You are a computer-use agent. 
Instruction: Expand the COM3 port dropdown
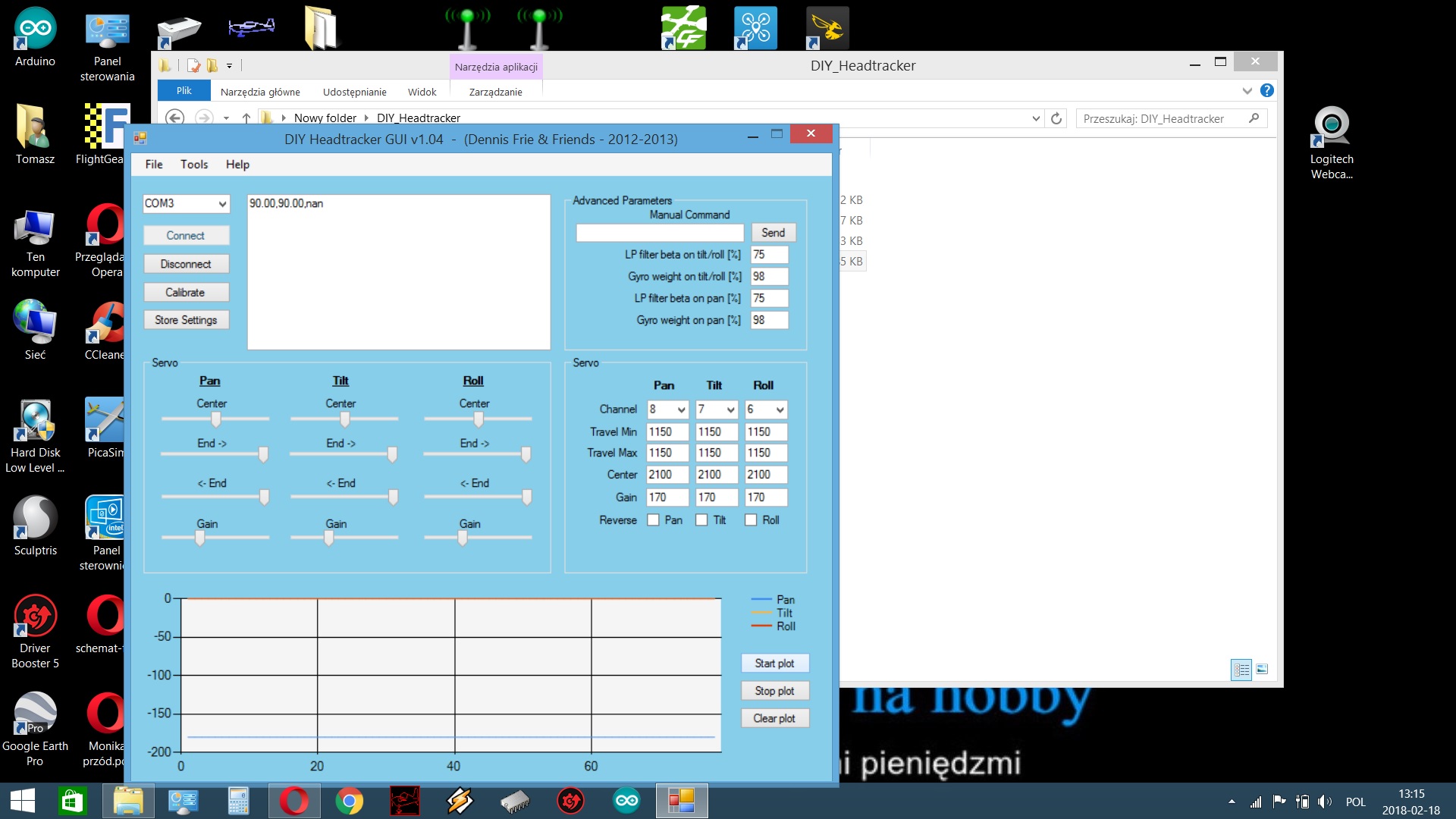tap(222, 203)
